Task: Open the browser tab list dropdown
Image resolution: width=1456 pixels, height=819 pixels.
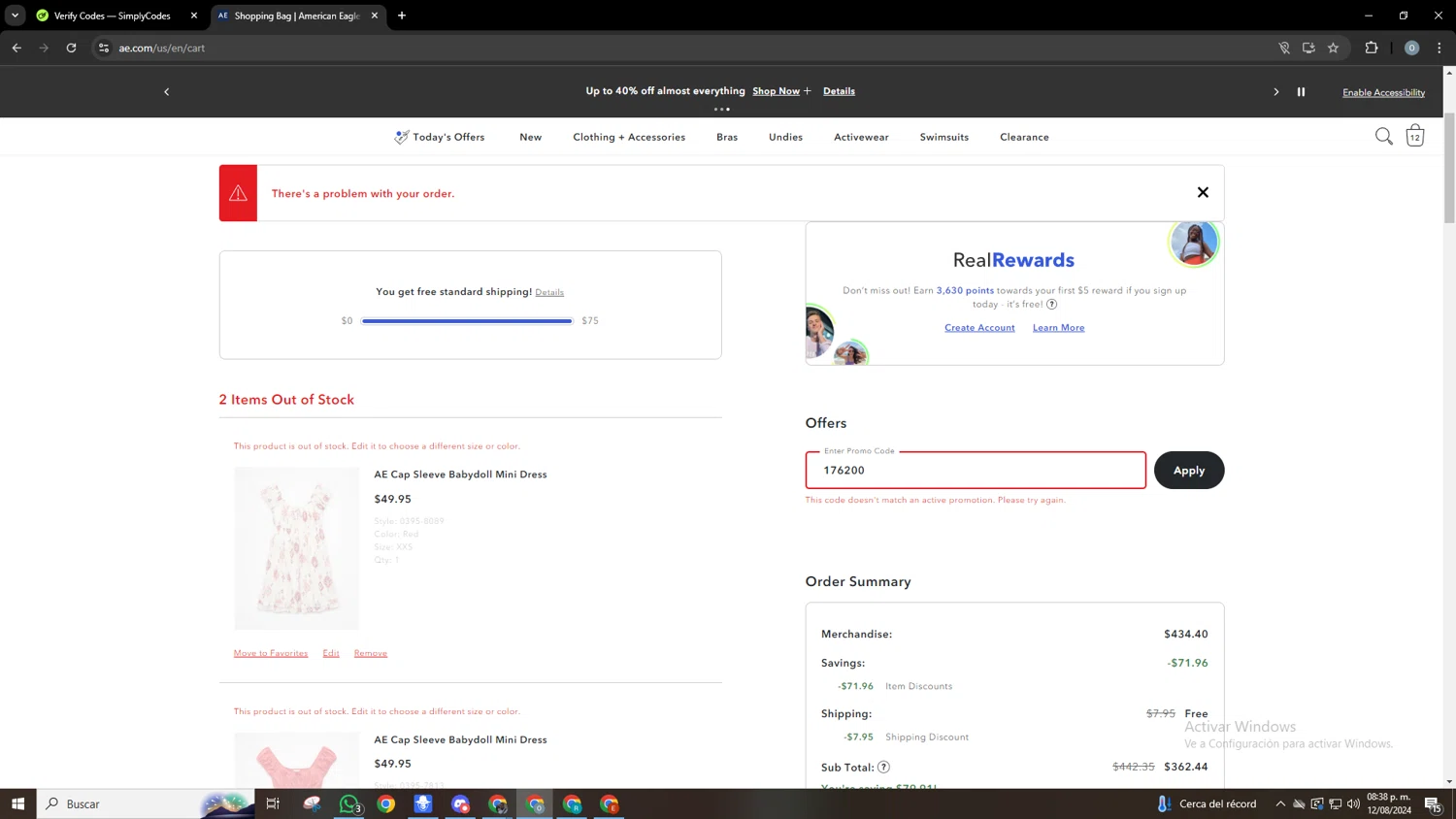Action: [15, 16]
